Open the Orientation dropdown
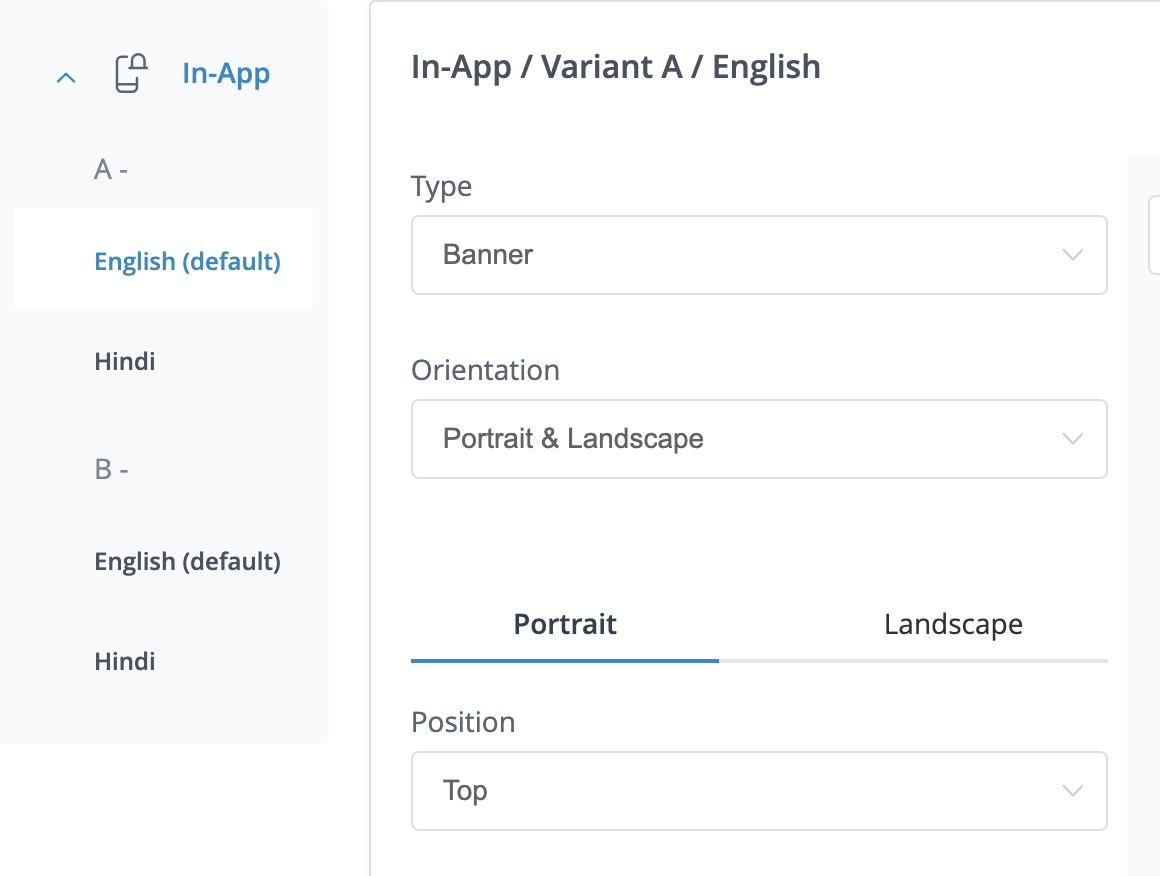 pyautogui.click(x=740, y=439)
